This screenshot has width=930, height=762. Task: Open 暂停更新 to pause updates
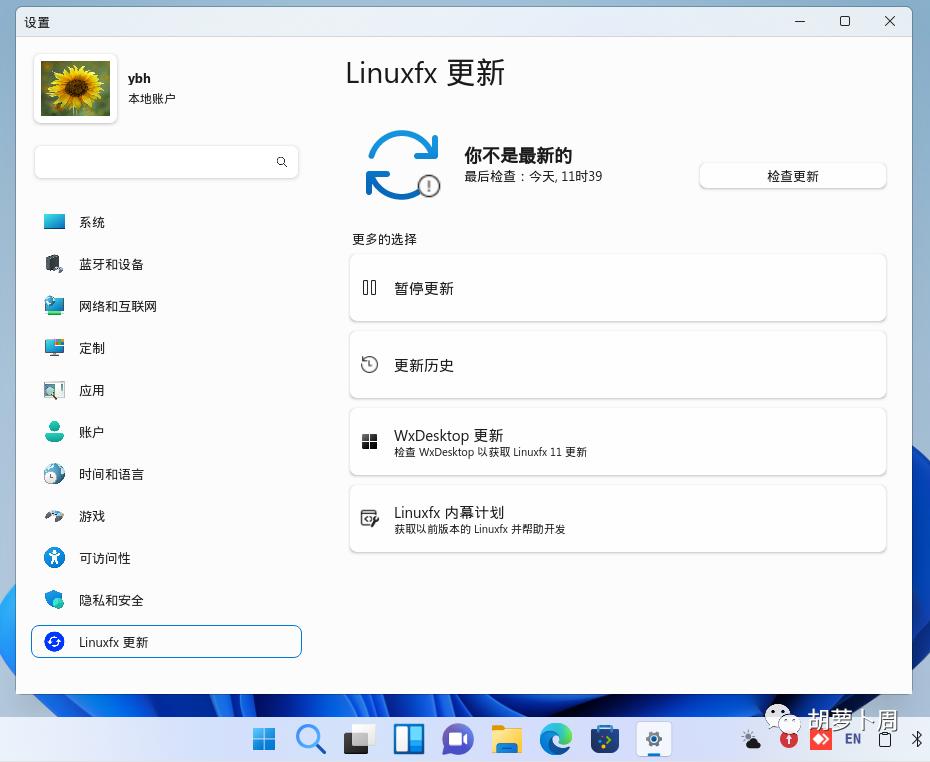617,287
